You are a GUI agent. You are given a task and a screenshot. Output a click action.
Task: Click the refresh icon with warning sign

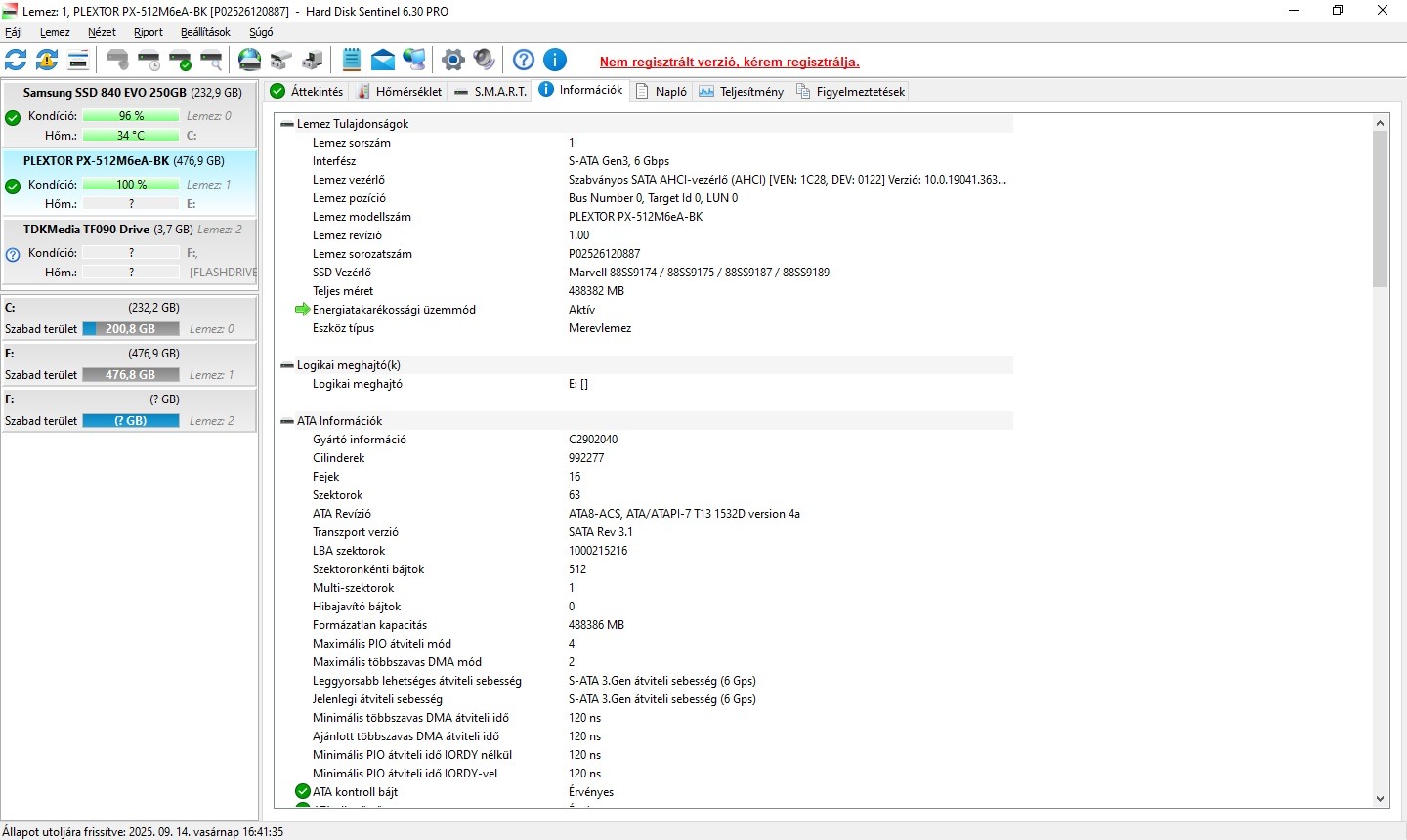47,60
